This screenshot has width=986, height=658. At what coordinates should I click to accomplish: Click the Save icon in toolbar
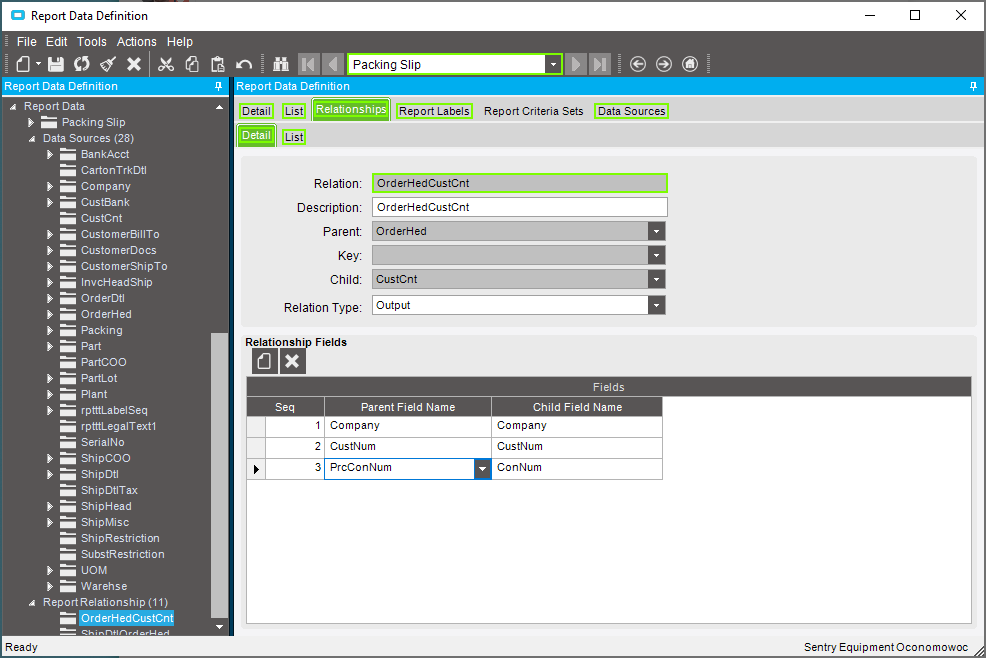click(56, 64)
